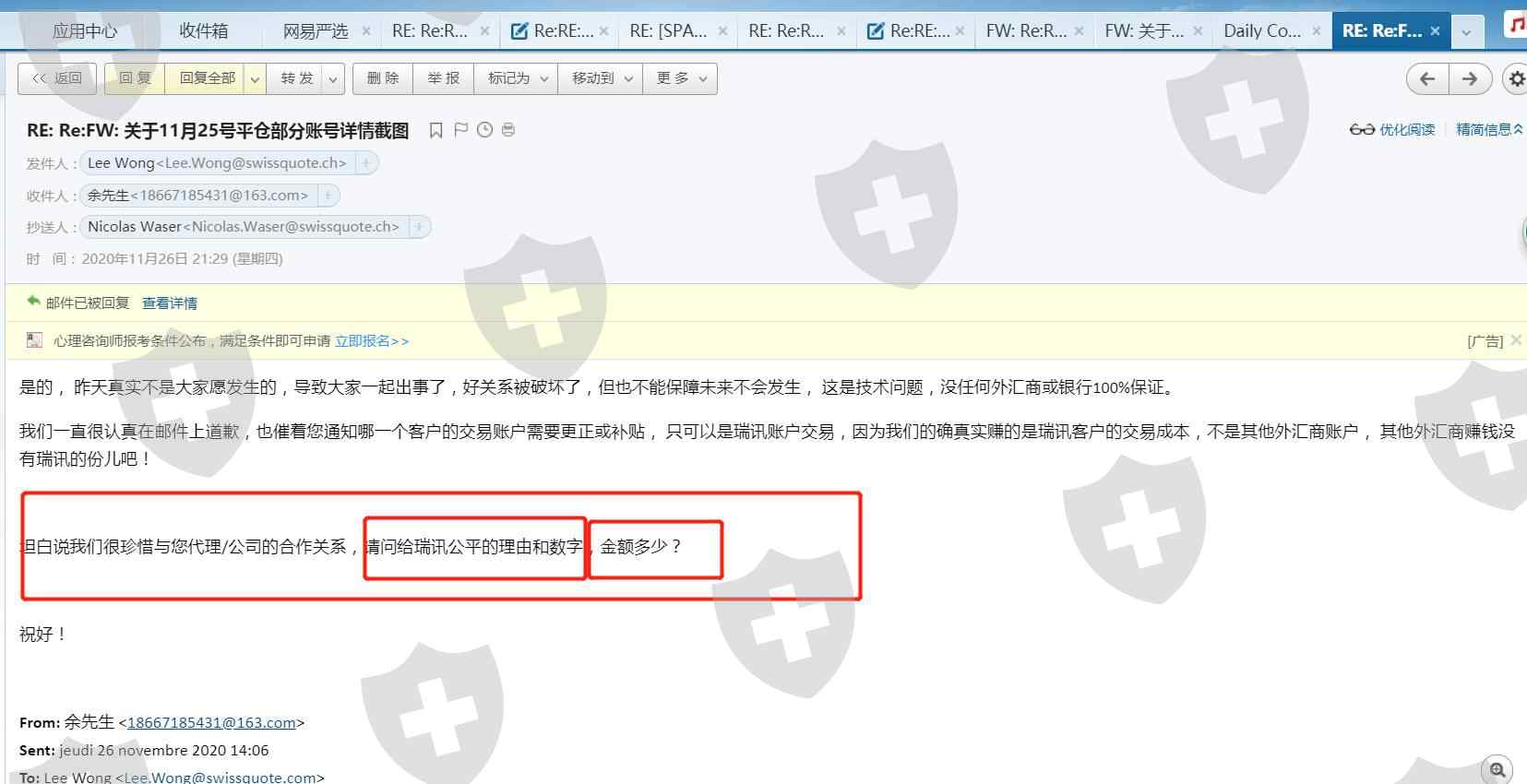Close the active RE: Re:F... tab
1527x784 pixels.
click(1435, 31)
